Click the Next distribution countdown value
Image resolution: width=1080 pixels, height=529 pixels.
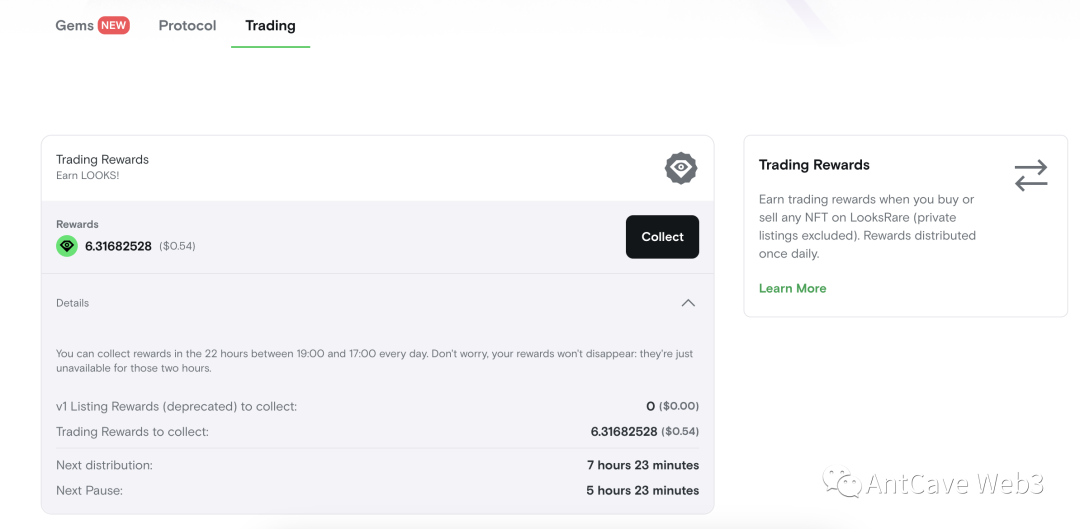pyautogui.click(x=642, y=465)
